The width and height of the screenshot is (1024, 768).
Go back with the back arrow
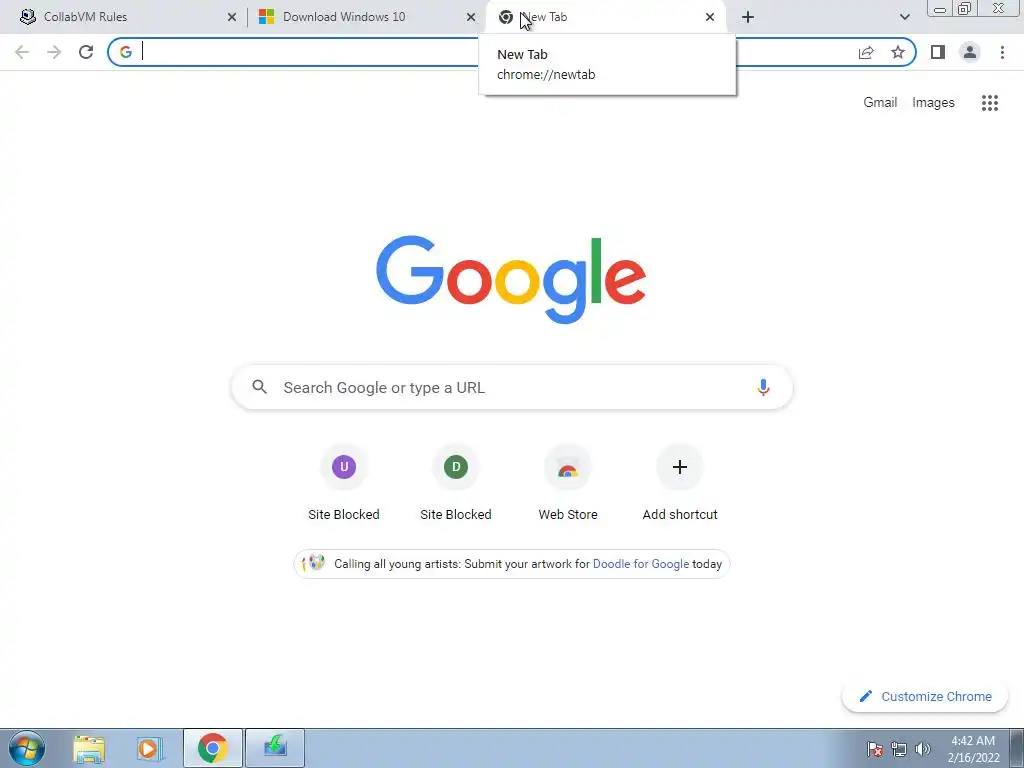[x=22, y=52]
